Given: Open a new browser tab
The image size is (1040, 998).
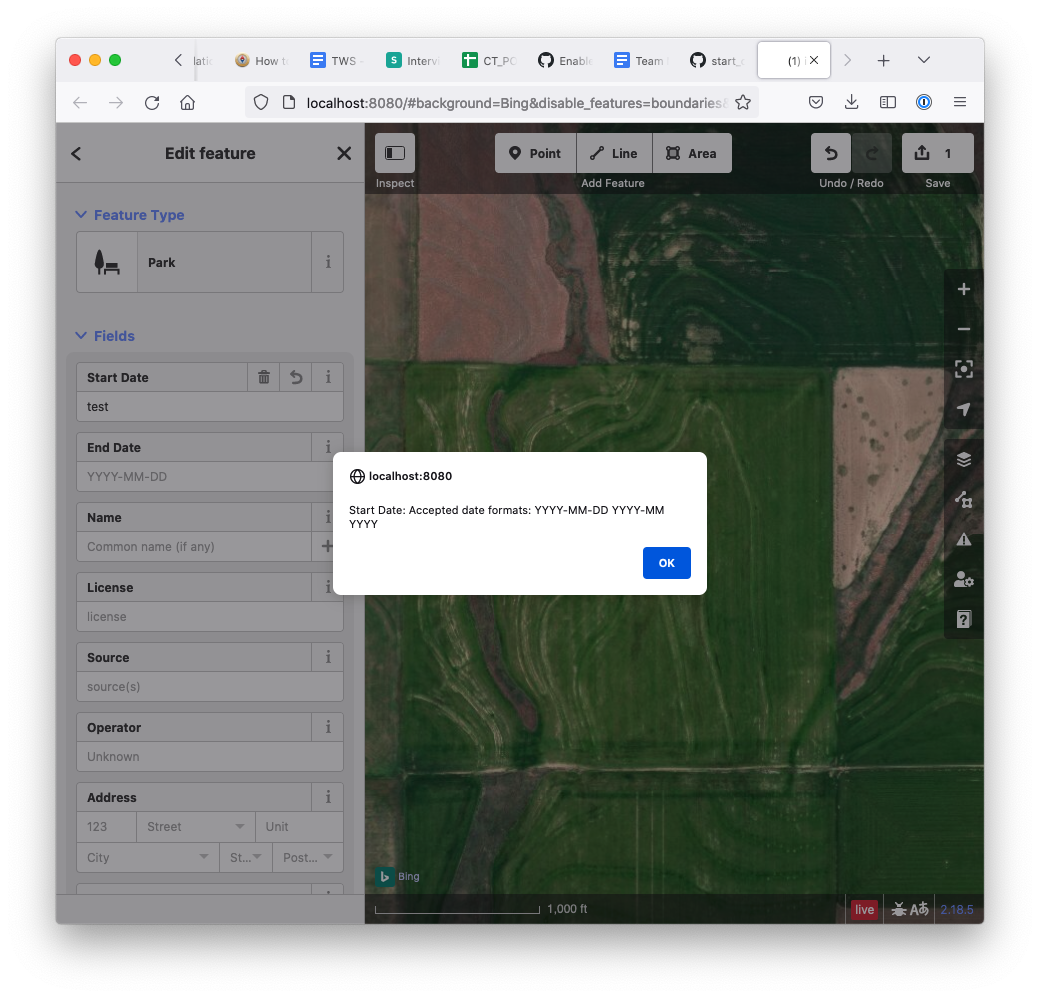Looking at the screenshot, I should pyautogui.click(x=884, y=60).
